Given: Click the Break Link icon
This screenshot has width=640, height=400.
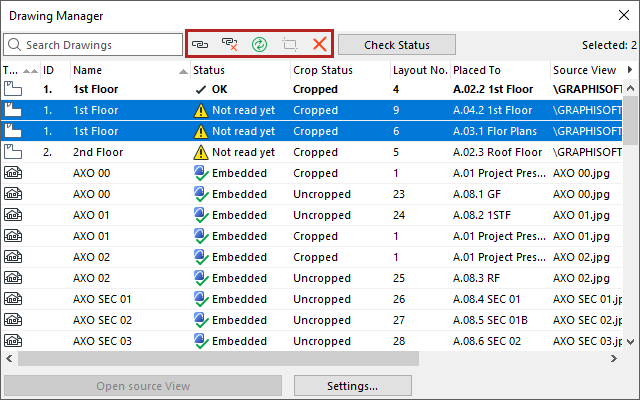Looking at the screenshot, I should tap(231, 45).
